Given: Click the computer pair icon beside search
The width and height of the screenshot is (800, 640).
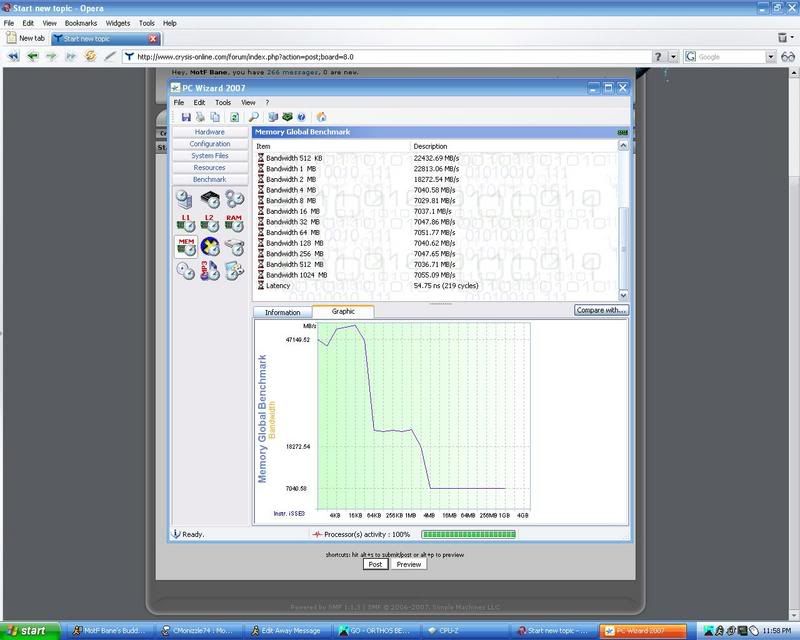Looking at the screenshot, I should (273, 117).
